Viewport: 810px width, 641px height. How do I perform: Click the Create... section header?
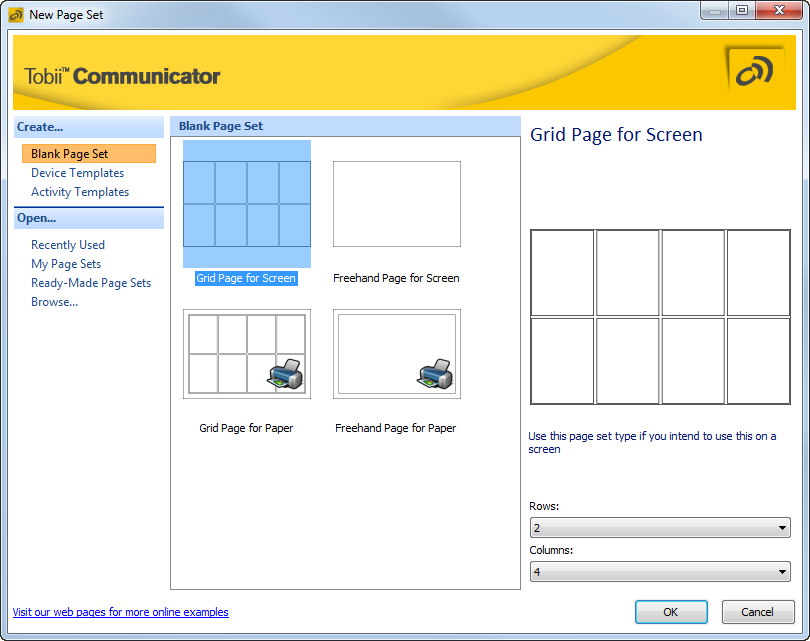[89, 127]
